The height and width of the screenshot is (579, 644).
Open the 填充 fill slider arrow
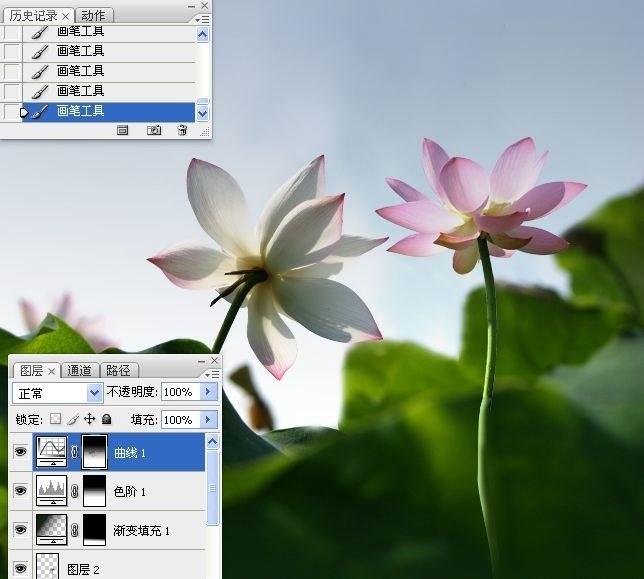[208, 420]
